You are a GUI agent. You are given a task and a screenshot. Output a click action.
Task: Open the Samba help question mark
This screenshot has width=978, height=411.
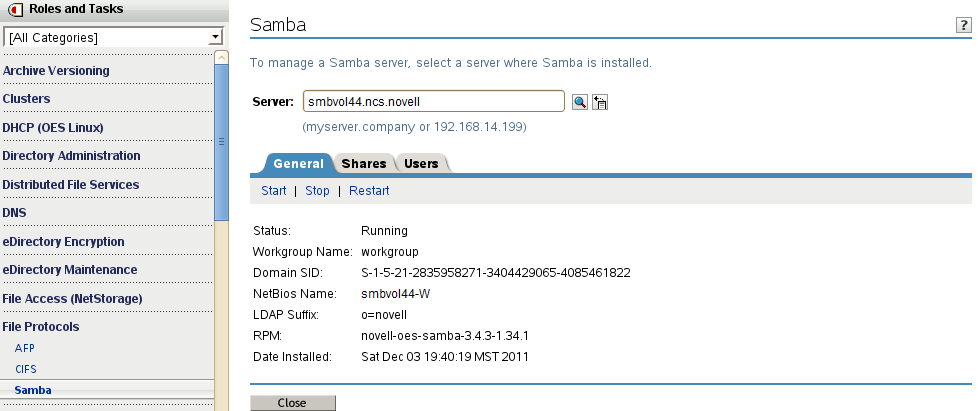(964, 26)
